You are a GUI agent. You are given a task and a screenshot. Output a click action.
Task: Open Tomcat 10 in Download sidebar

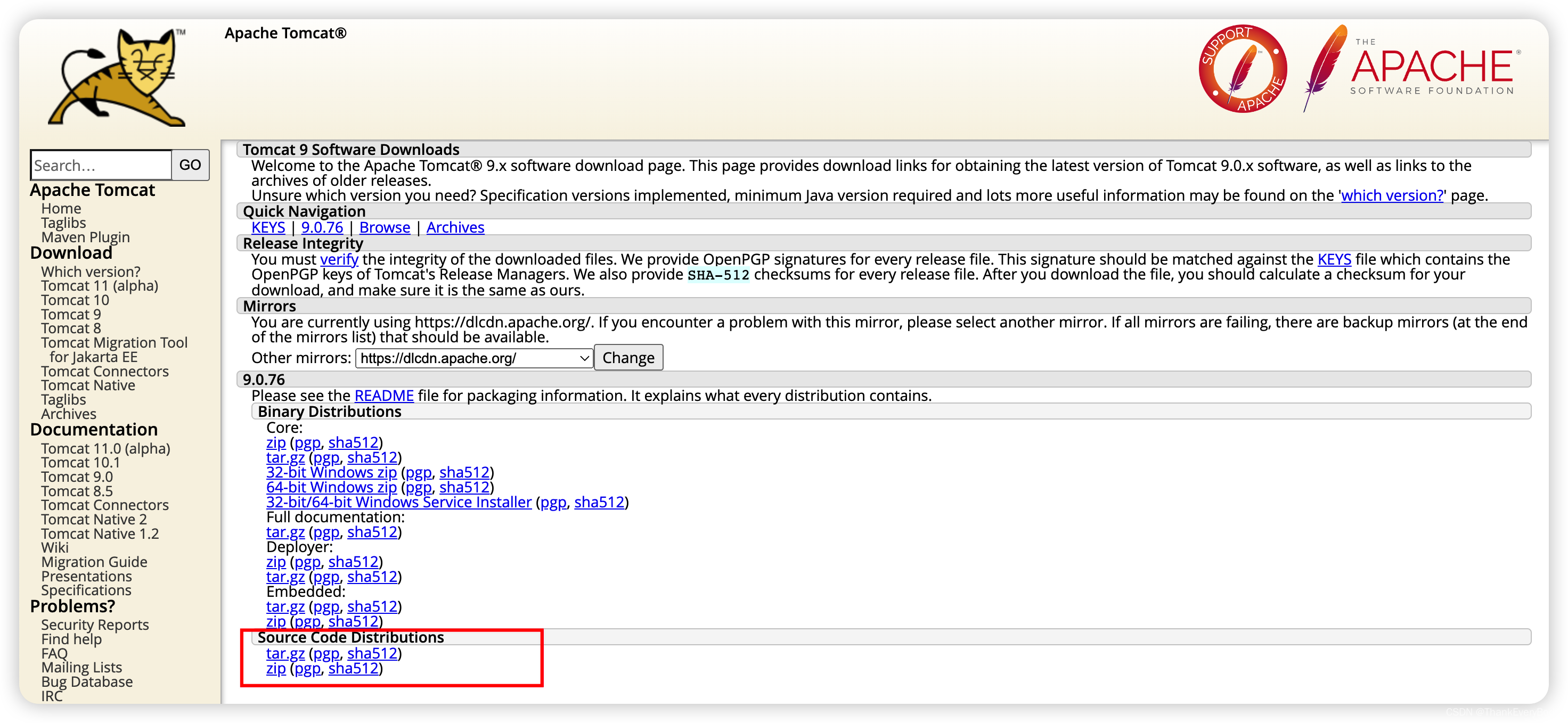75,300
